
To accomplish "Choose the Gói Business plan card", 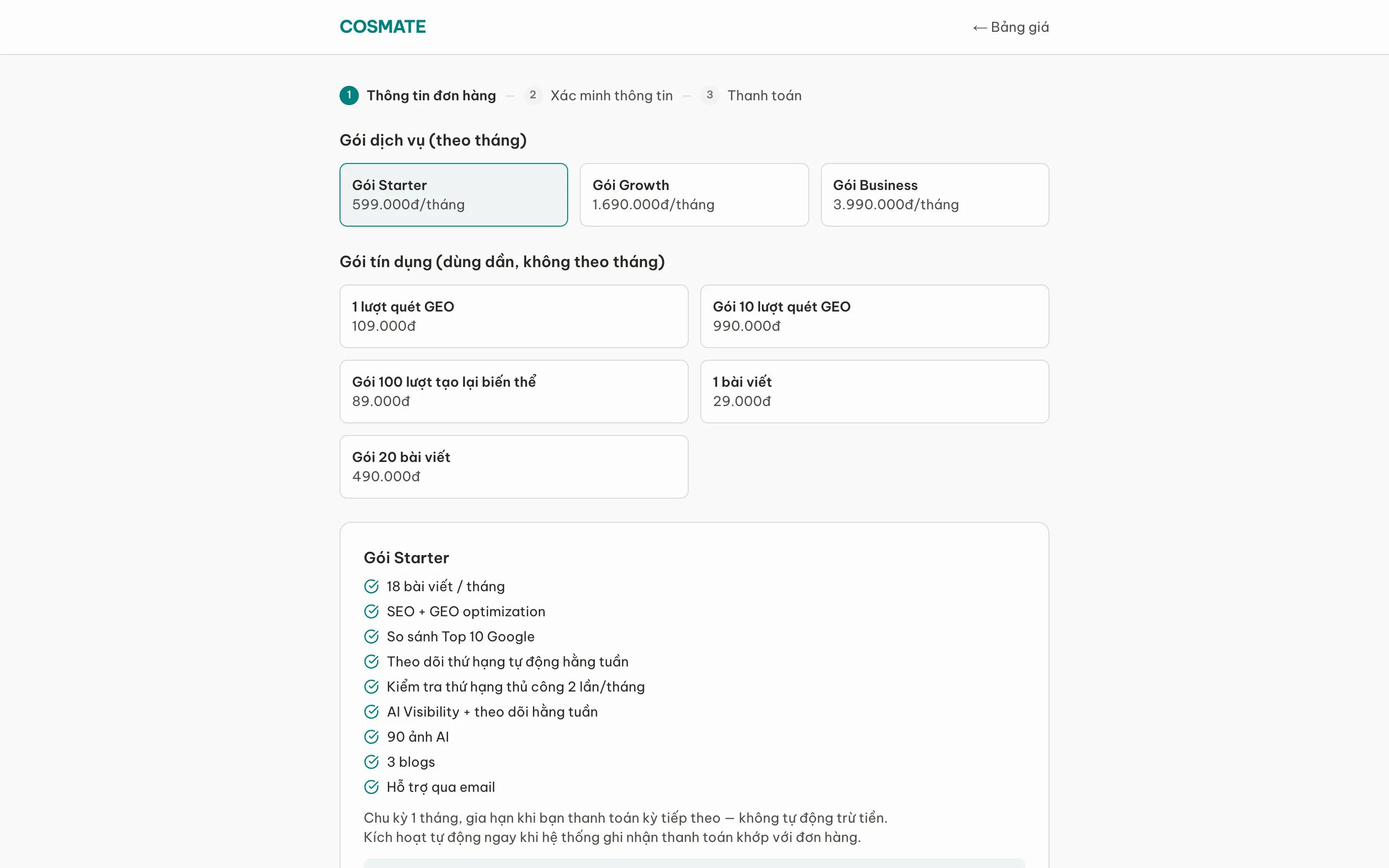I will pyautogui.click(x=934, y=195).
